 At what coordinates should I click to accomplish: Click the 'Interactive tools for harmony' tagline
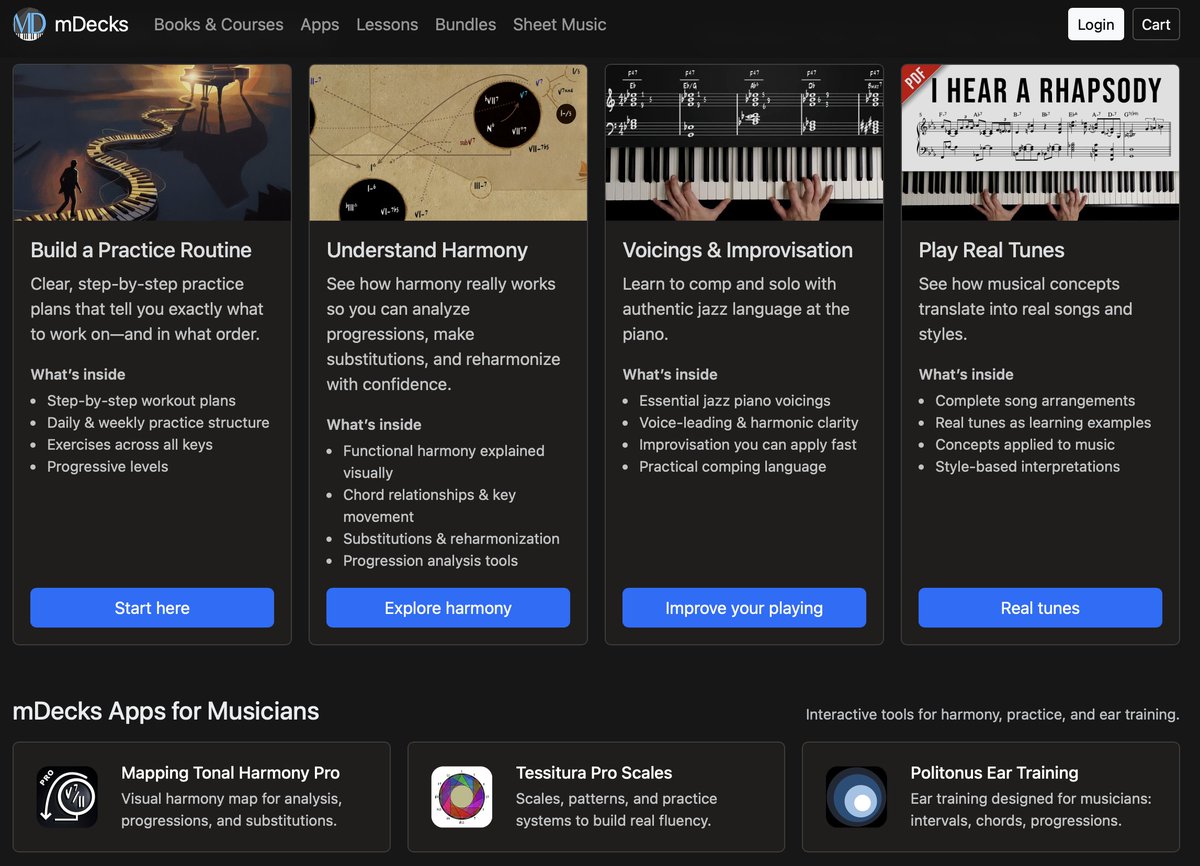point(992,714)
